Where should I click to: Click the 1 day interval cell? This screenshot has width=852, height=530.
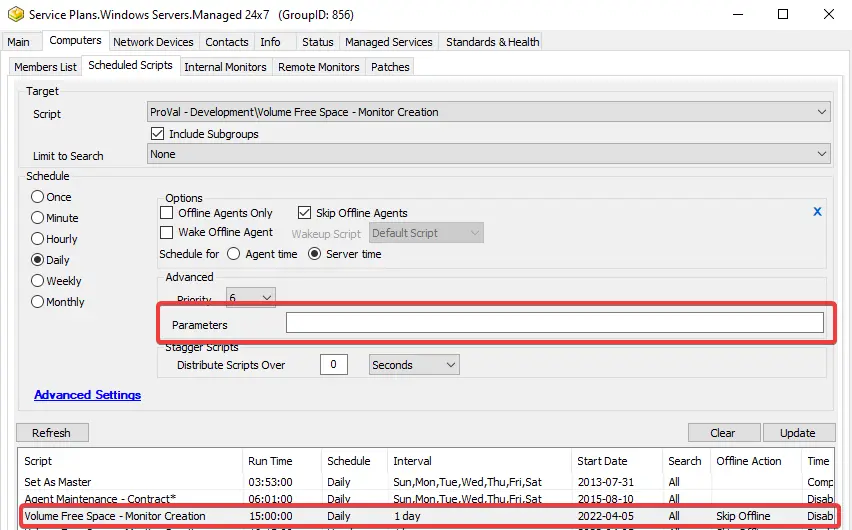coord(407,516)
